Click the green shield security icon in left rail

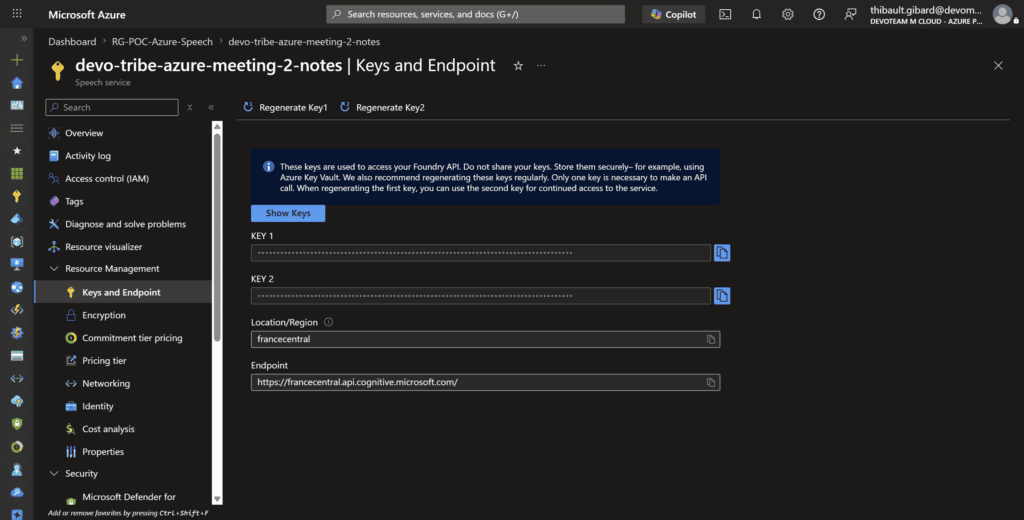coord(17,424)
